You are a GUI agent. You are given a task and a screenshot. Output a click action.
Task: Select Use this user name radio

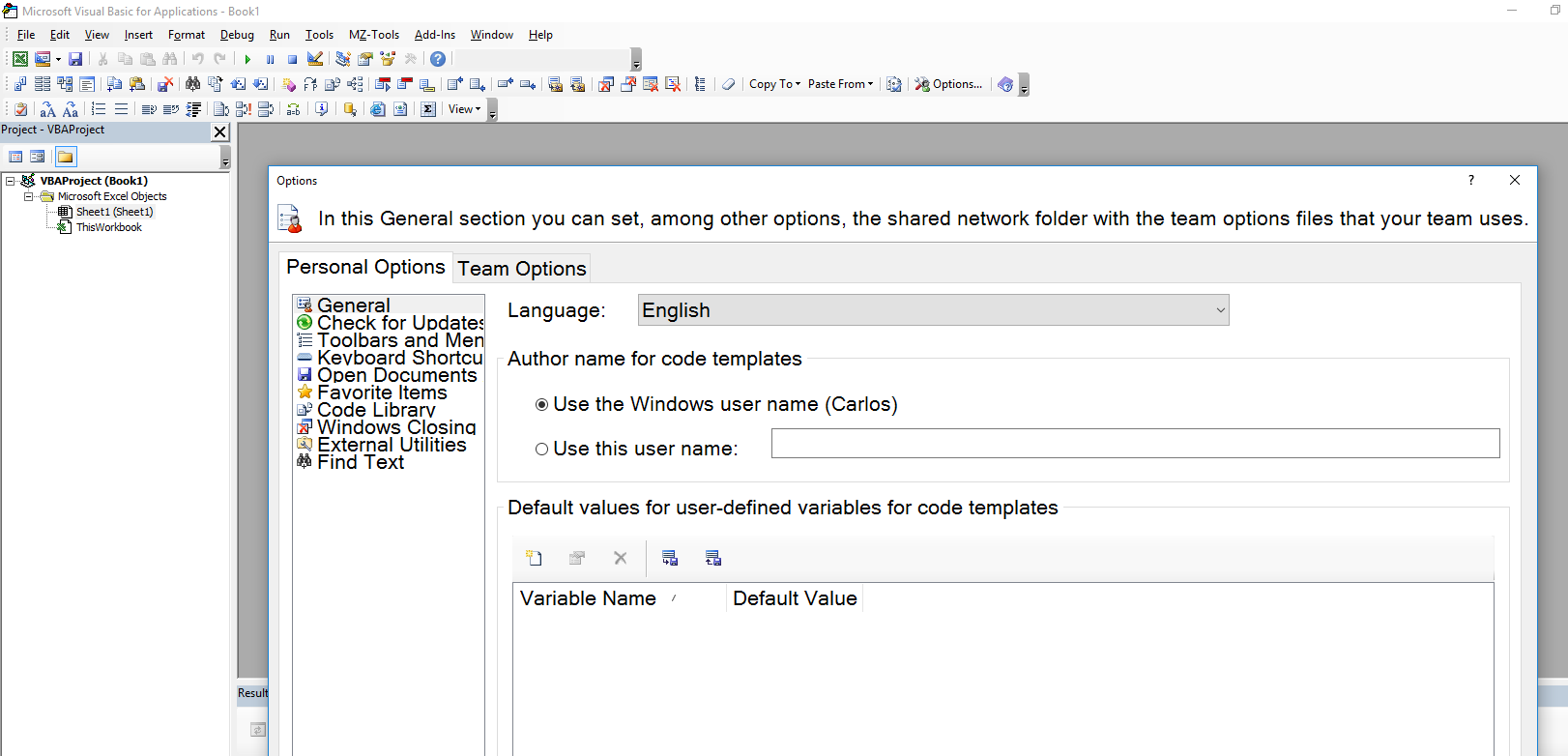[541, 449]
